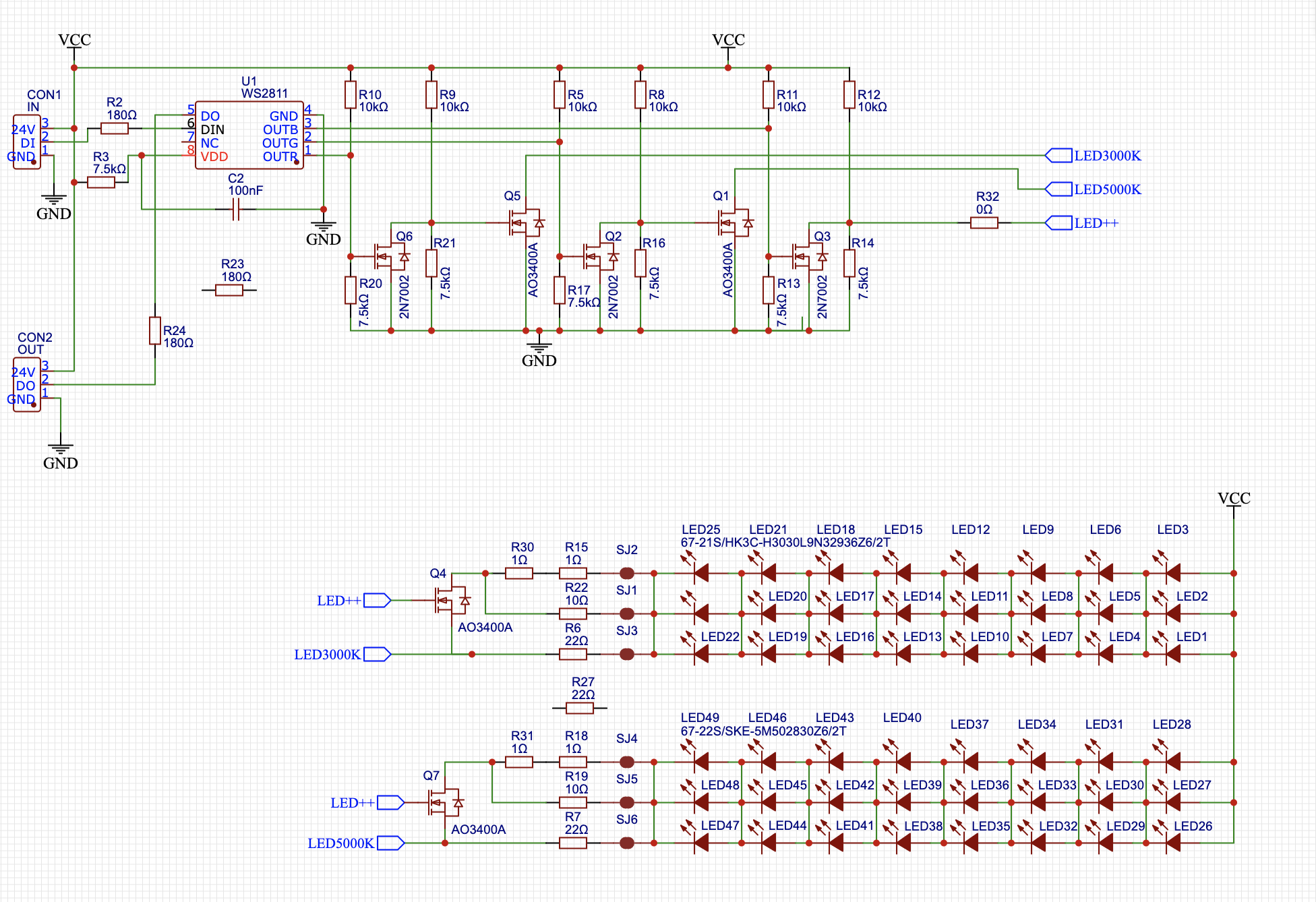Click the CON1 IN connector symbol
The image size is (1316, 902).
point(27,142)
